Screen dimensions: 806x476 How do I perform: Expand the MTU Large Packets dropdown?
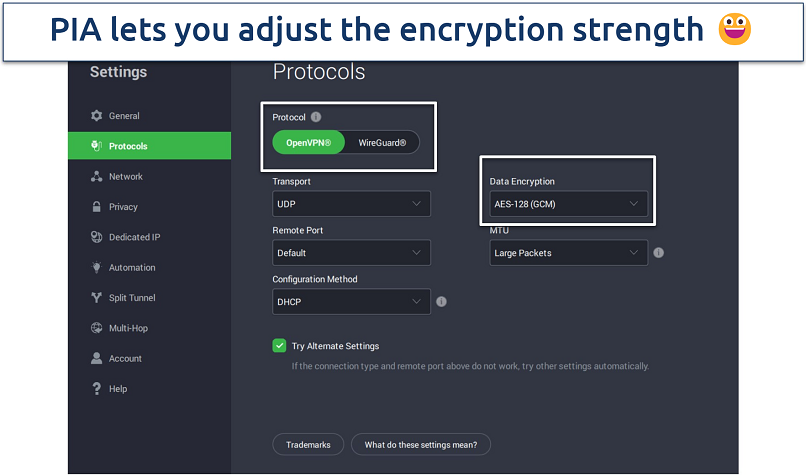click(568, 253)
